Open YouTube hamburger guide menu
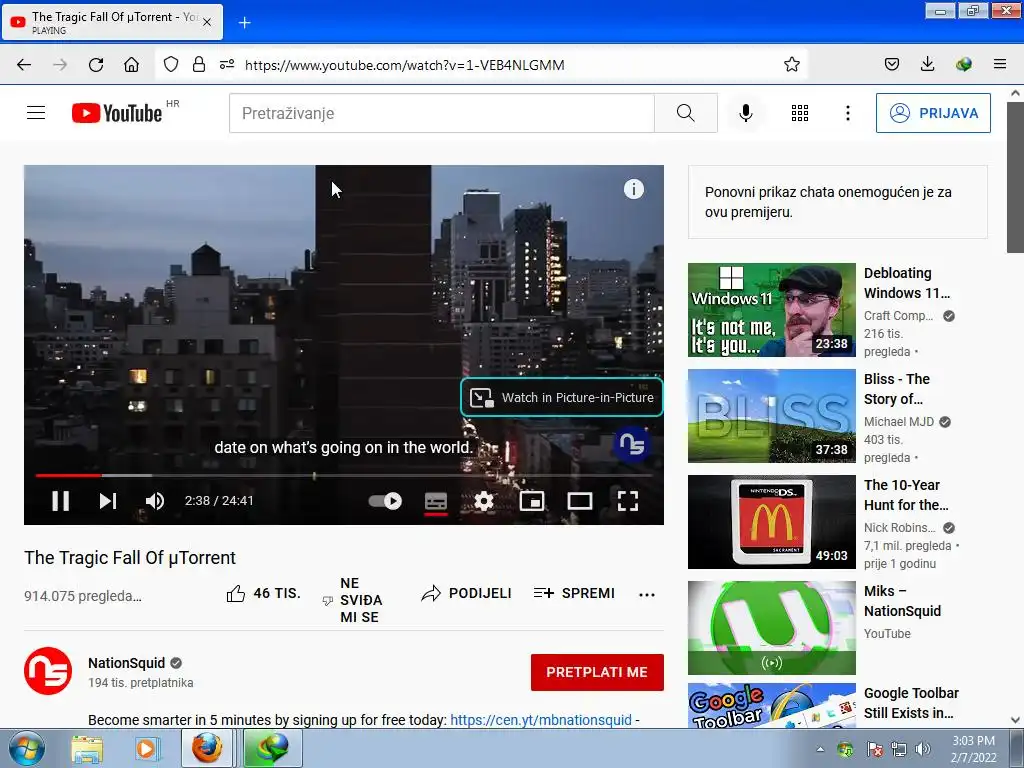The height and width of the screenshot is (768, 1024). point(36,113)
